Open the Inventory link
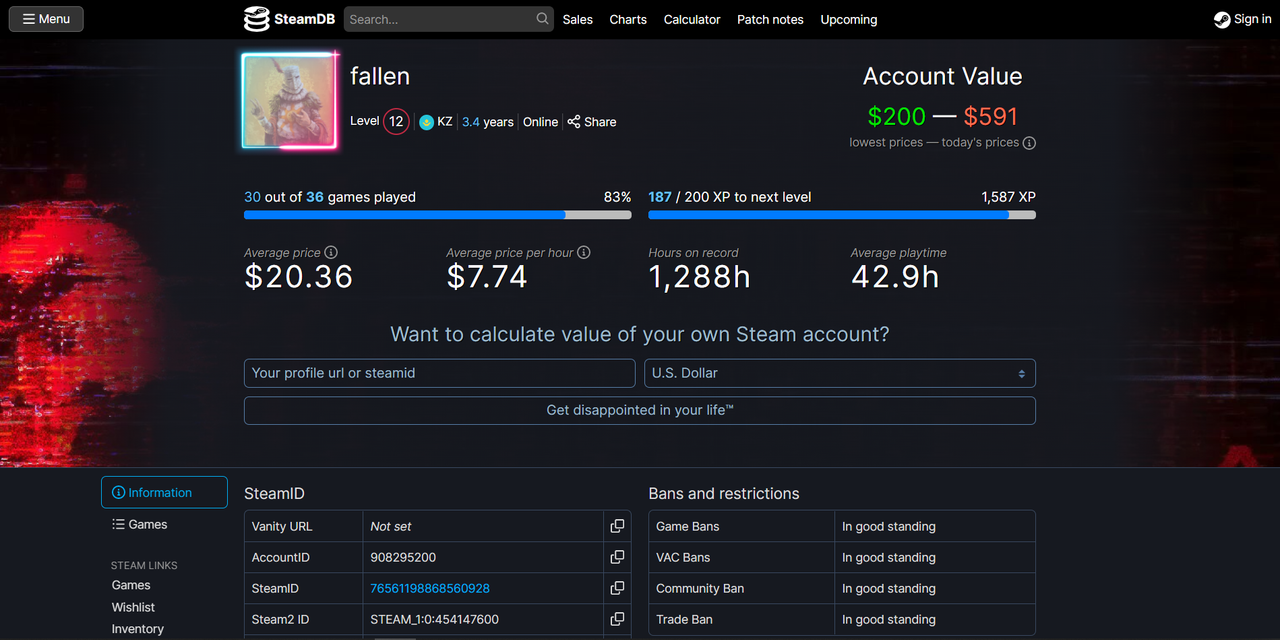This screenshot has width=1280, height=640. 138,629
